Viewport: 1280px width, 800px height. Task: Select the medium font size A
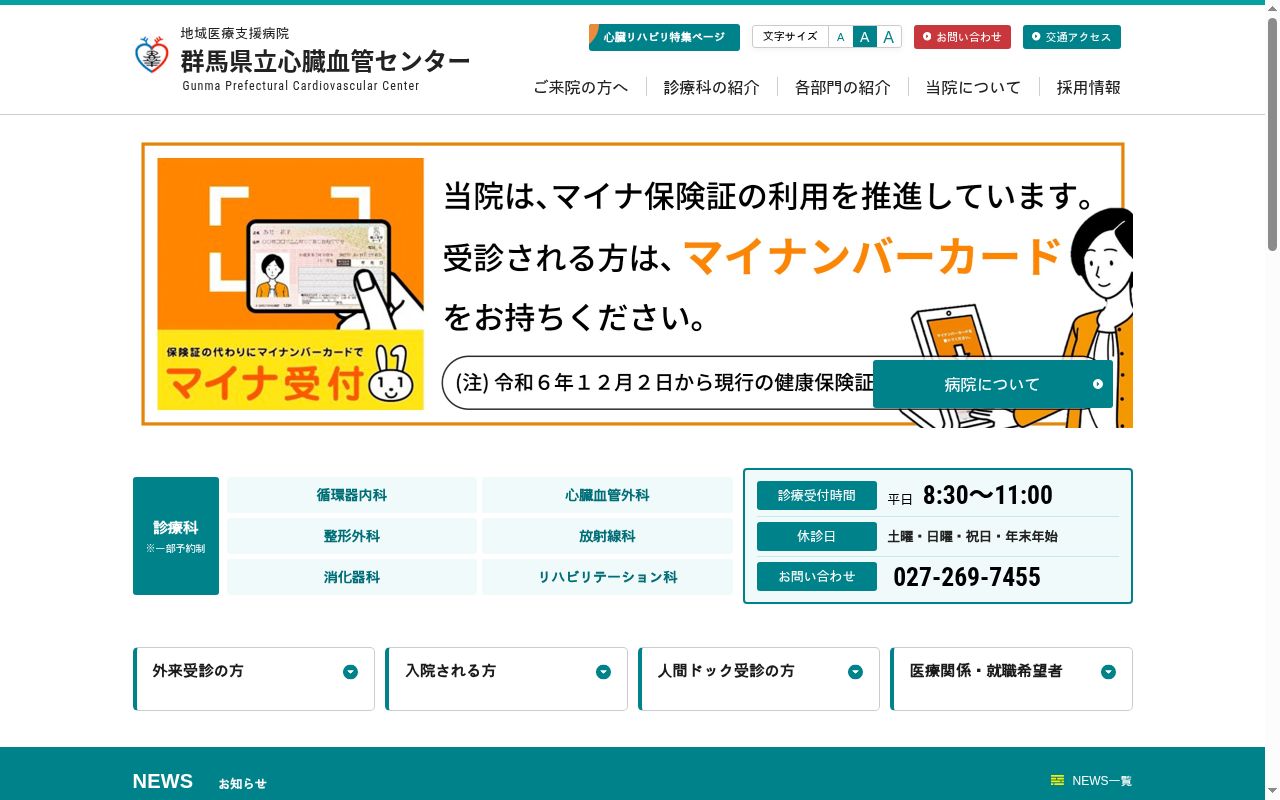point(865,37)
